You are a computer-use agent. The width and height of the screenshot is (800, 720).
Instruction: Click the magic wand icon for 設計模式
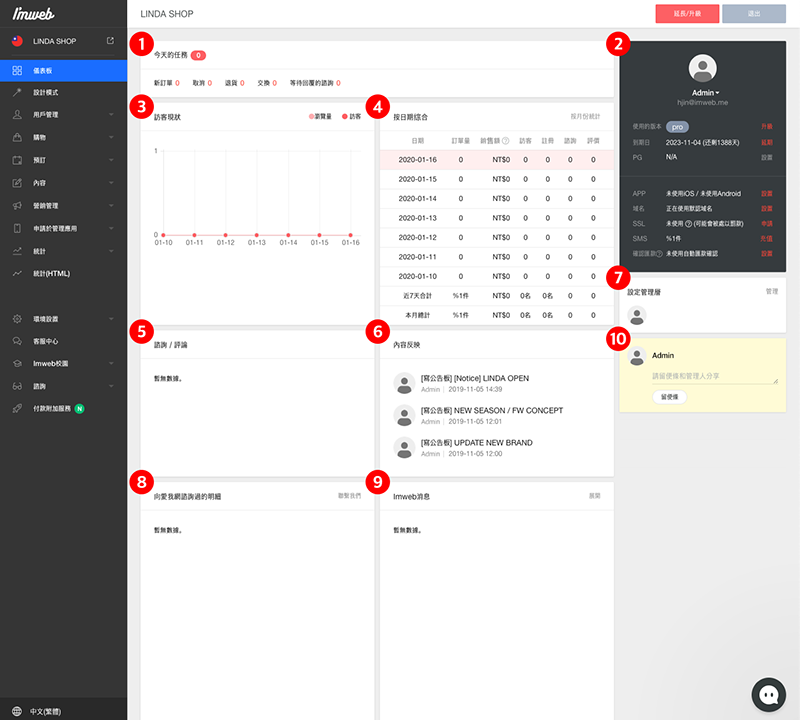pyautogui.click(x=17, y=92)
